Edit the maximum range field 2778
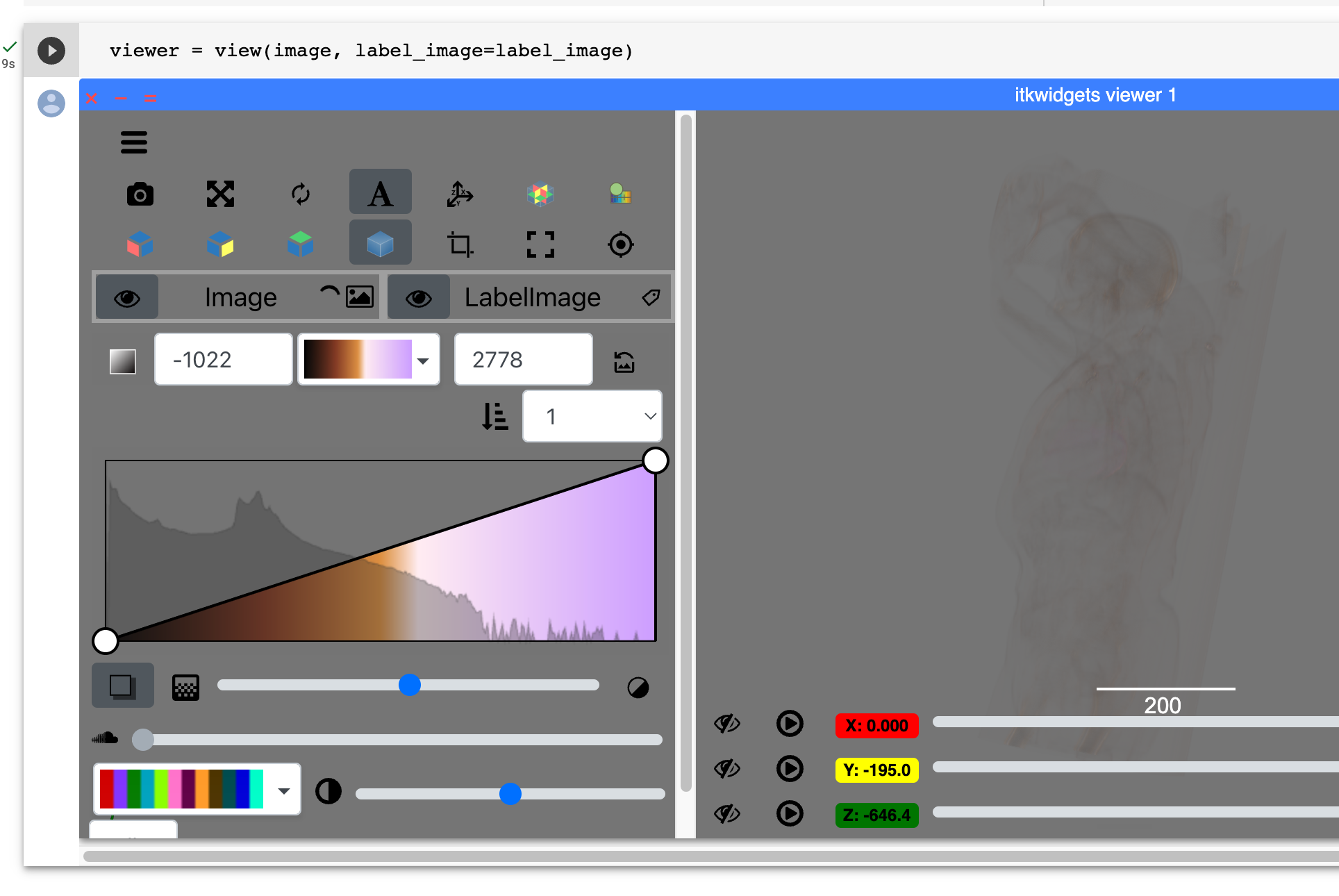The image size is (1339, 896). [x=523, y=359]
